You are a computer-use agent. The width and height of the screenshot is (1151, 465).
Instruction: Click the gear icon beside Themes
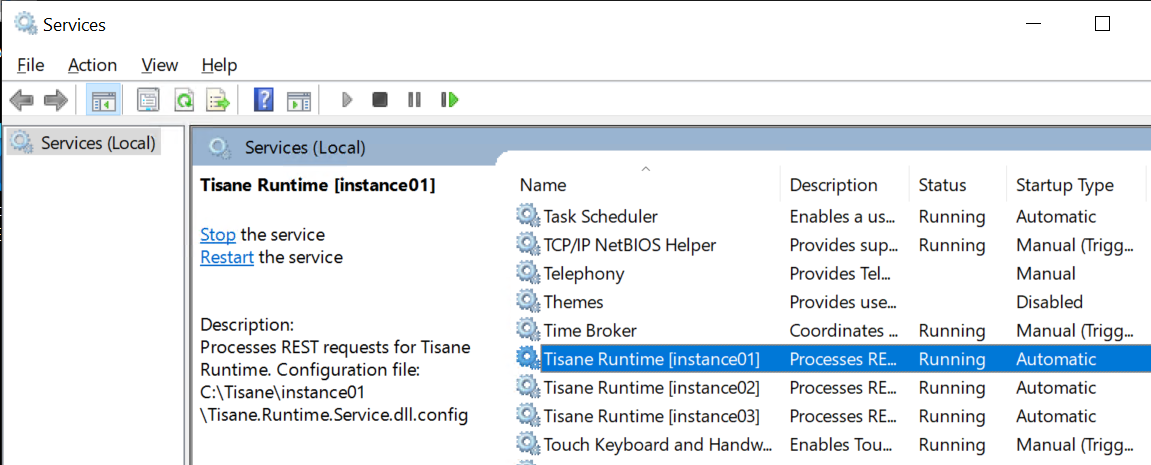coord(528,301)
